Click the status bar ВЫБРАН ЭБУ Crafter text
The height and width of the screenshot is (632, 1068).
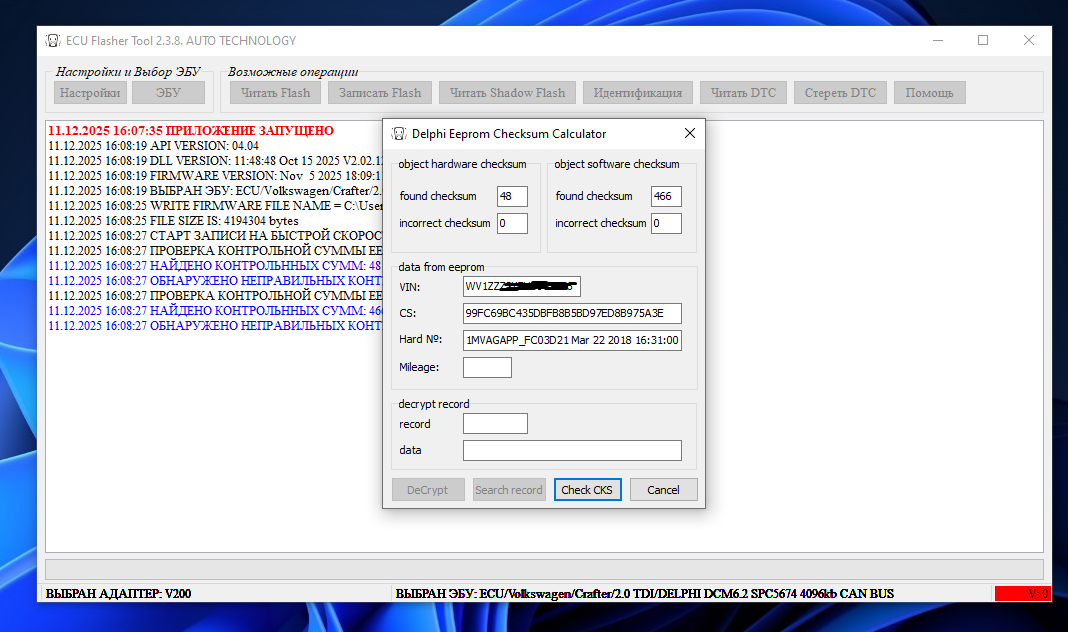click(x=644, y=594)
